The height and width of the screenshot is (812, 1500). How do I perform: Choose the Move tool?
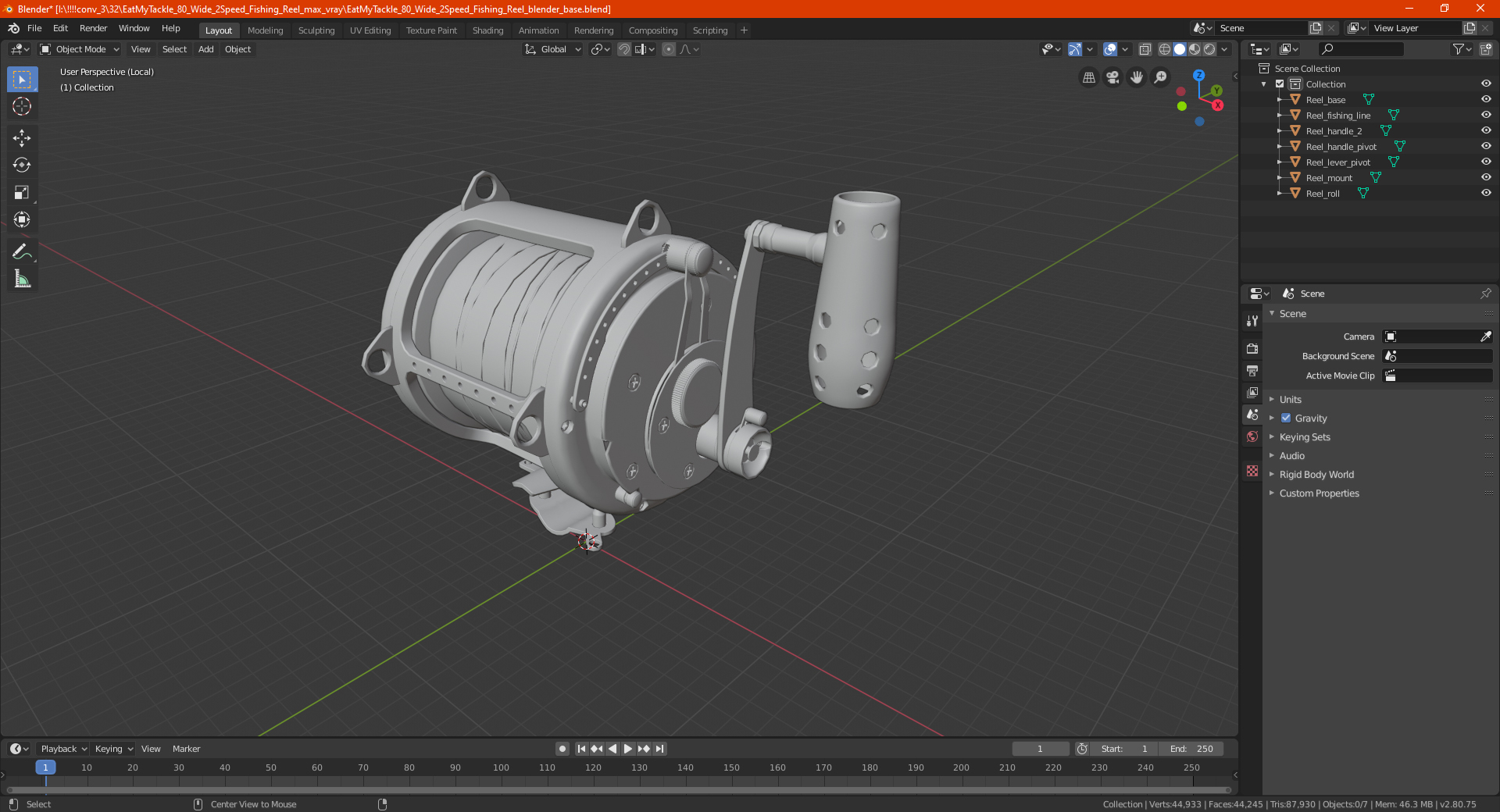point(22,138)
